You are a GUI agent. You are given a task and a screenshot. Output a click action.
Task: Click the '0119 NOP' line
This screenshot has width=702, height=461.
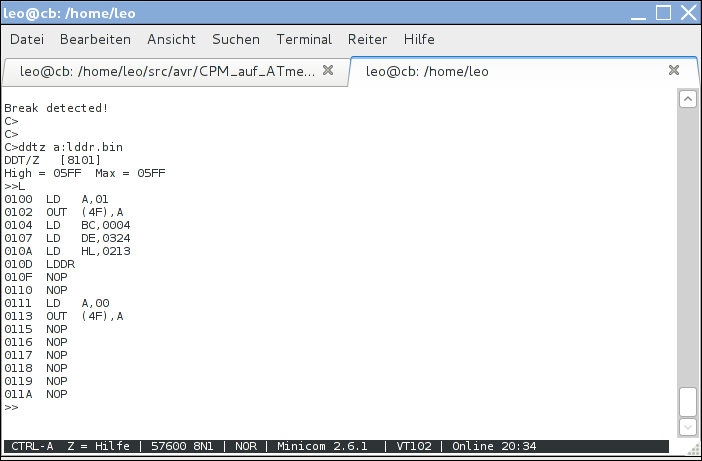(36, 381)
